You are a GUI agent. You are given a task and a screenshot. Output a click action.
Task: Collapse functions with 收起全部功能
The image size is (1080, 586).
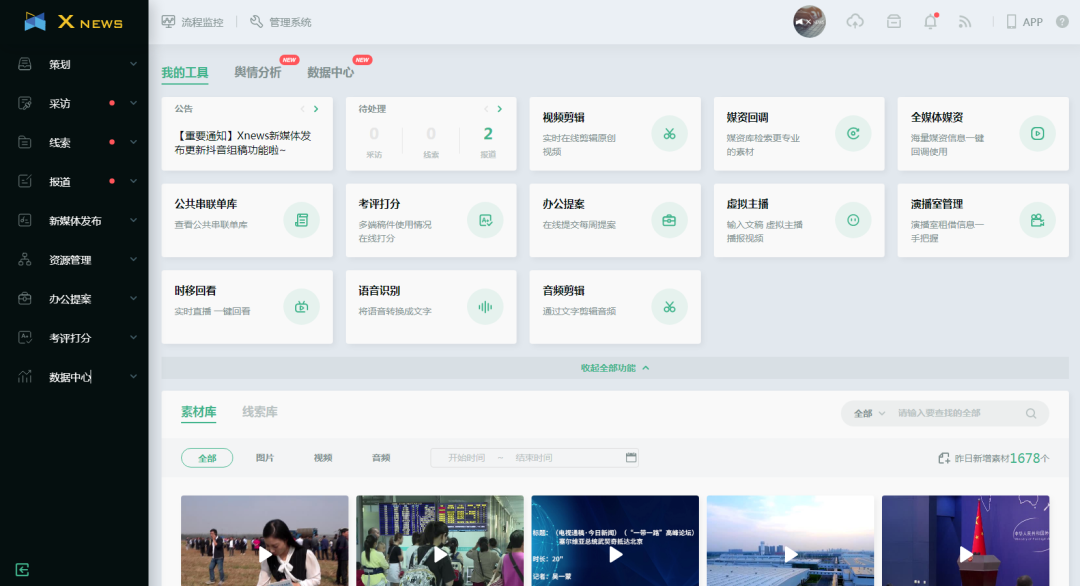614,368
